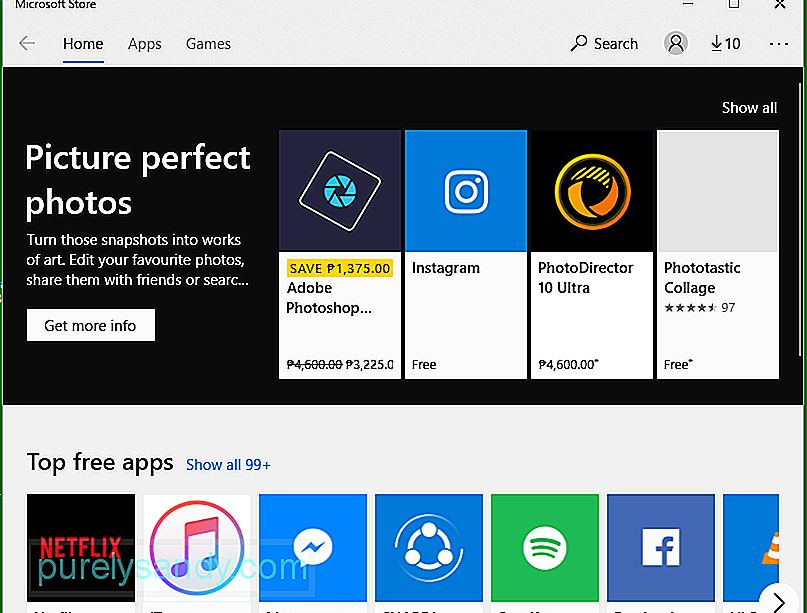The height and width of the screenshot is (613, 807).
Task: Click the Picture perfect photos heading
Action: [138, 180]
